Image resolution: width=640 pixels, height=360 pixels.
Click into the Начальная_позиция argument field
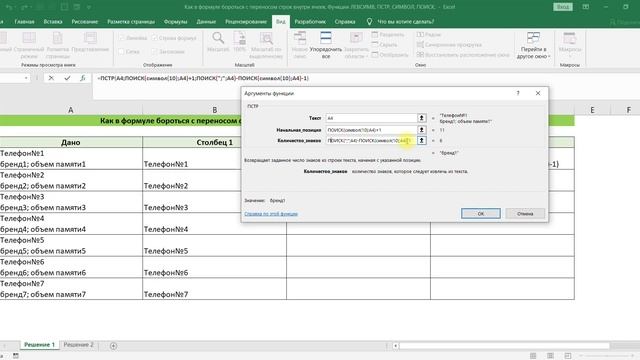tap(371, 130)
